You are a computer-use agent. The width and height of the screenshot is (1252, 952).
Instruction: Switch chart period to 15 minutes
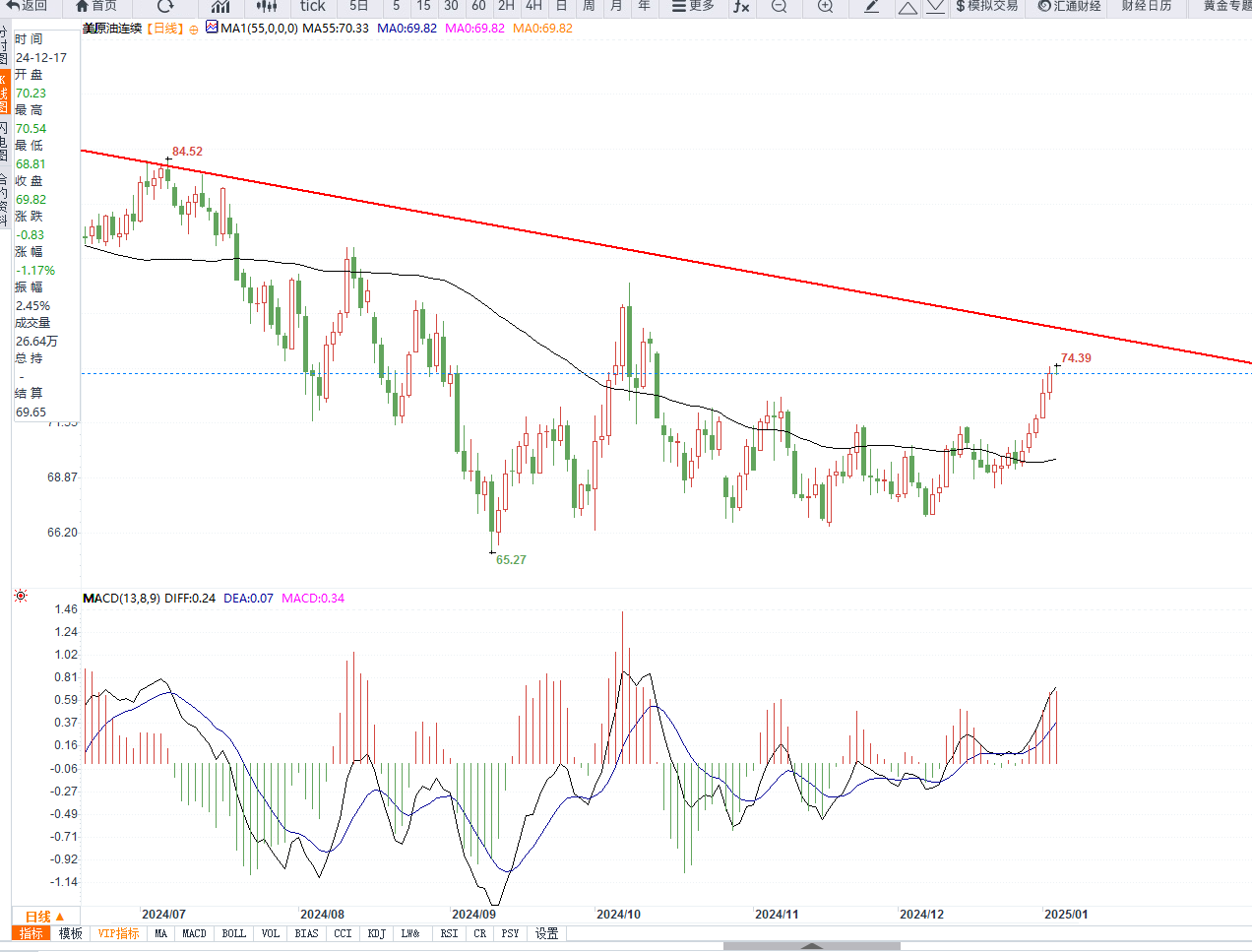pos(423,6)
